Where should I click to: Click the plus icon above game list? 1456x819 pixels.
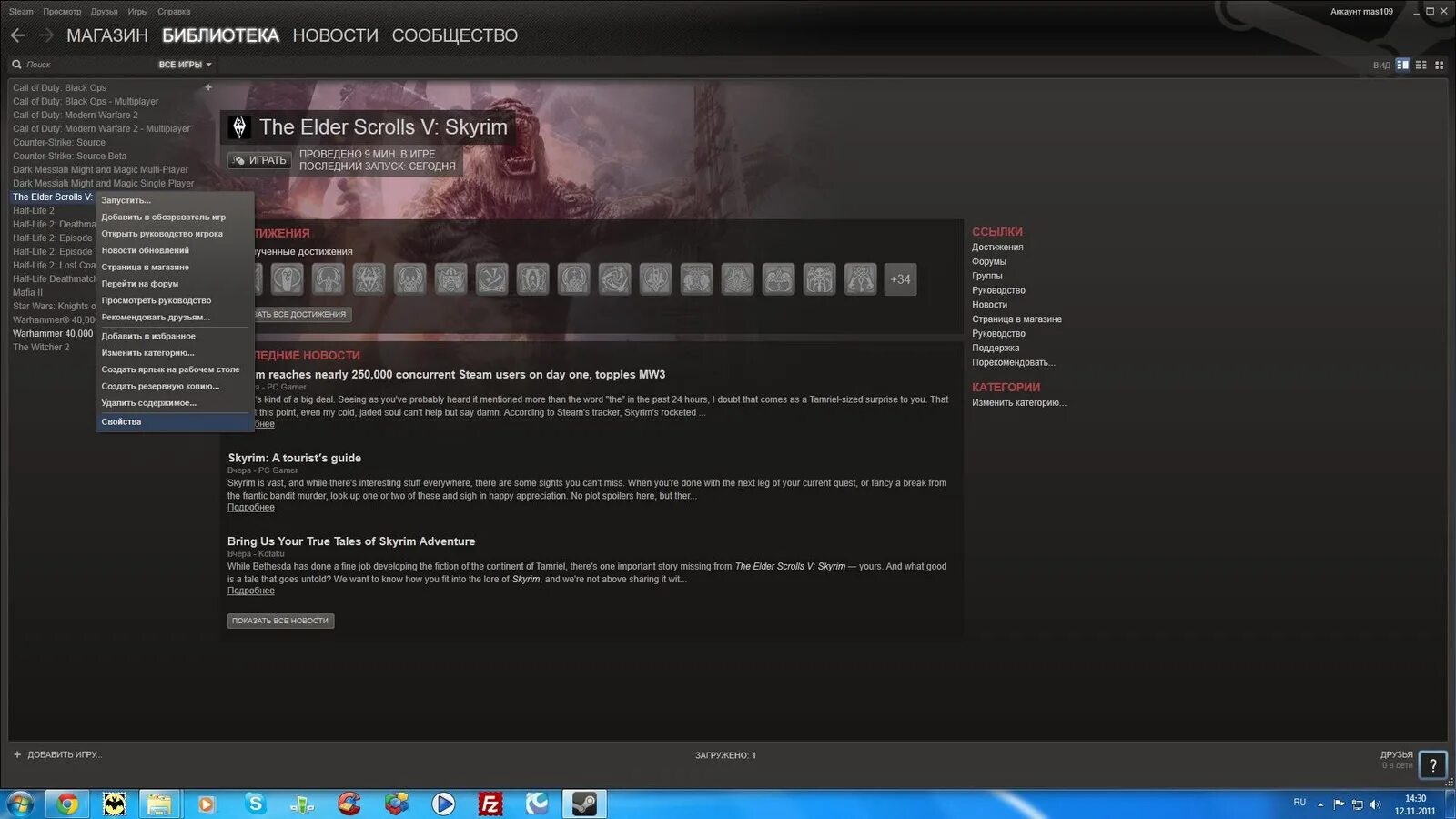208,87
